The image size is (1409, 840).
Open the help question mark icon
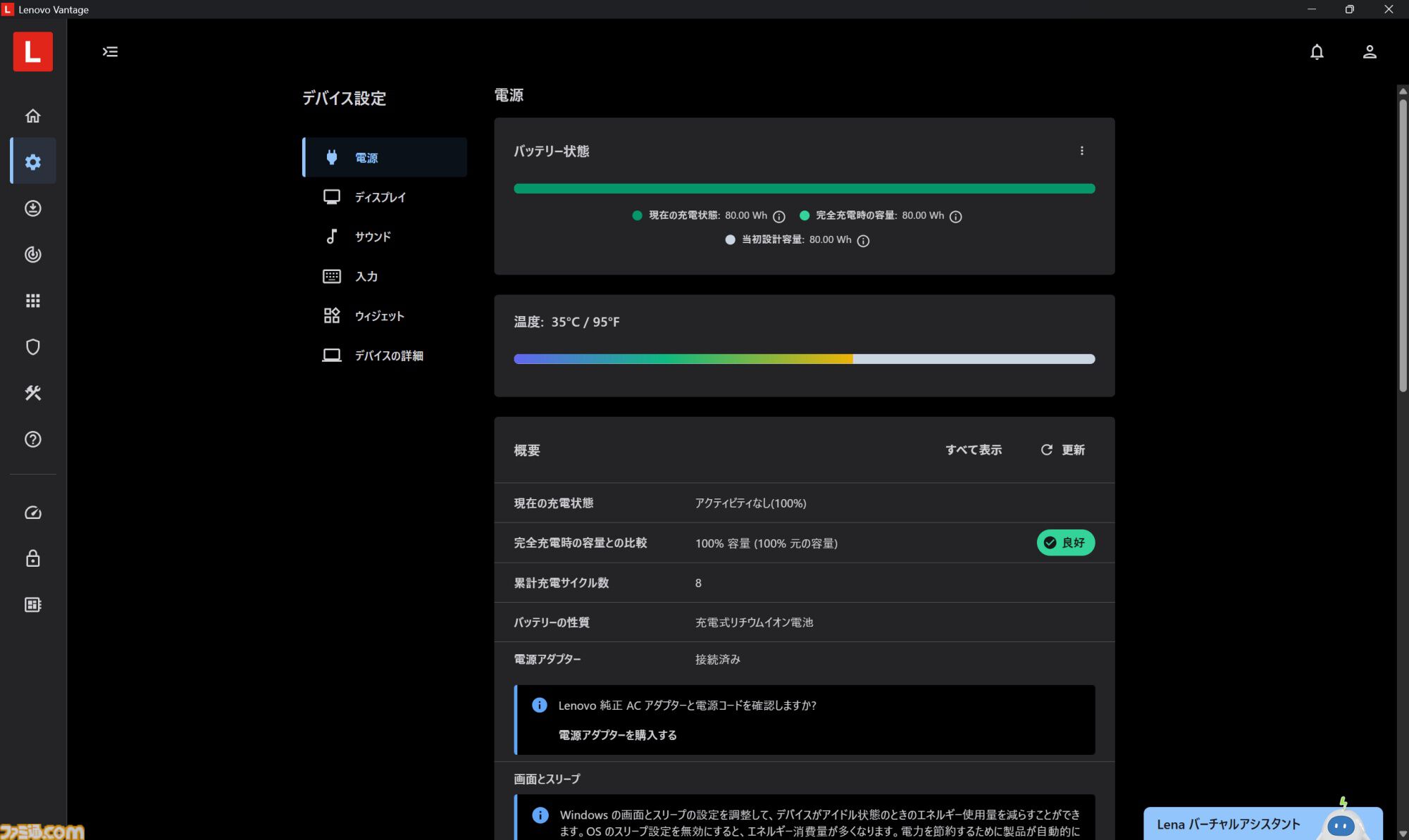pos(32,439)
